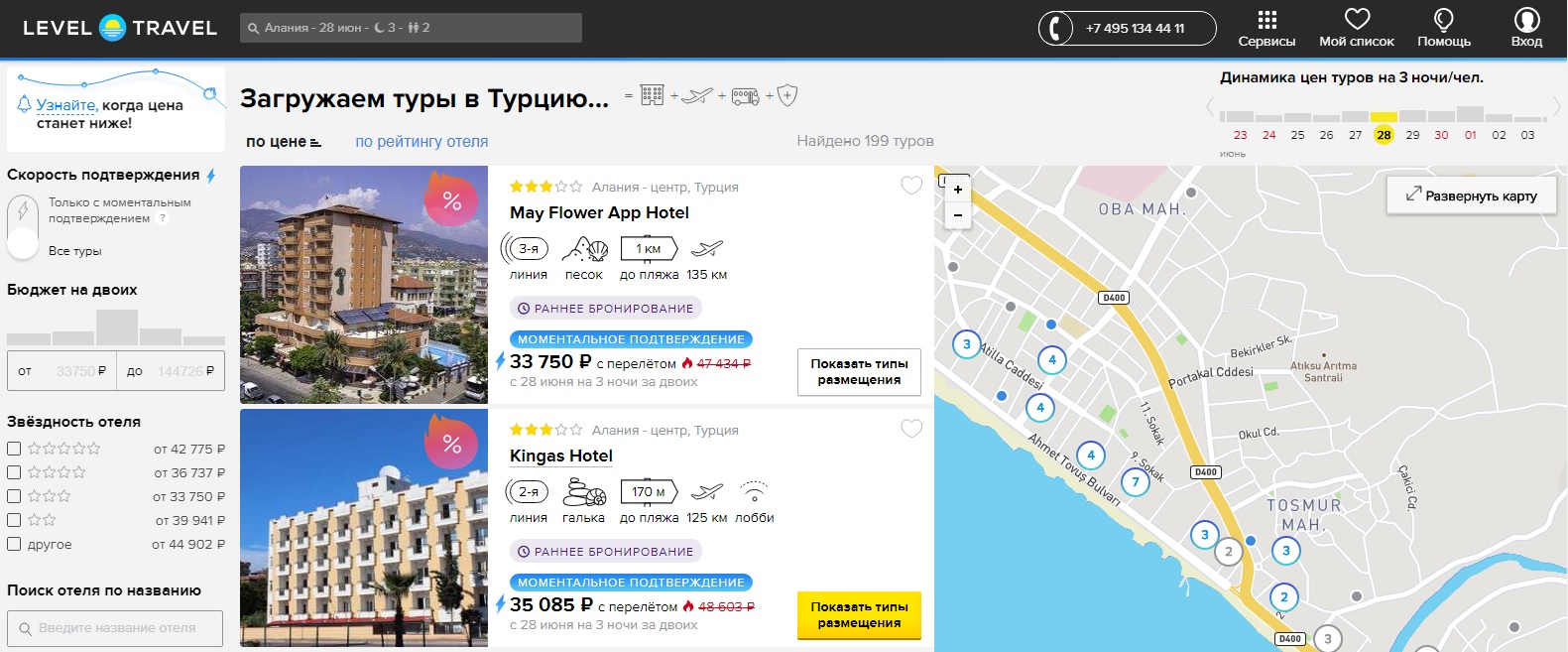
Task: Add Kingas Hotel to favorites
Action: click(911, 429)
